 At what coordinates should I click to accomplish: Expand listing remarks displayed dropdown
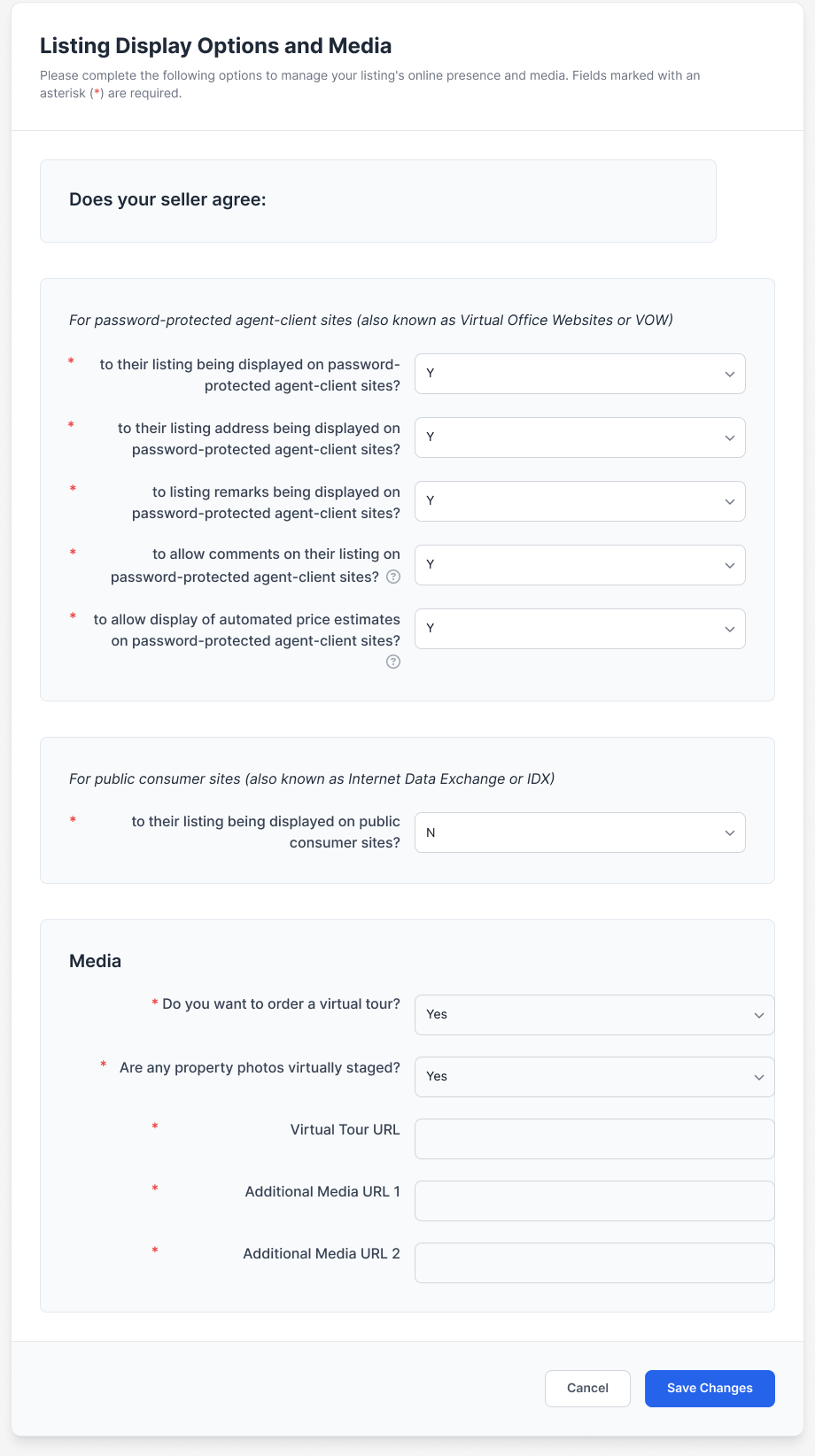579,501
